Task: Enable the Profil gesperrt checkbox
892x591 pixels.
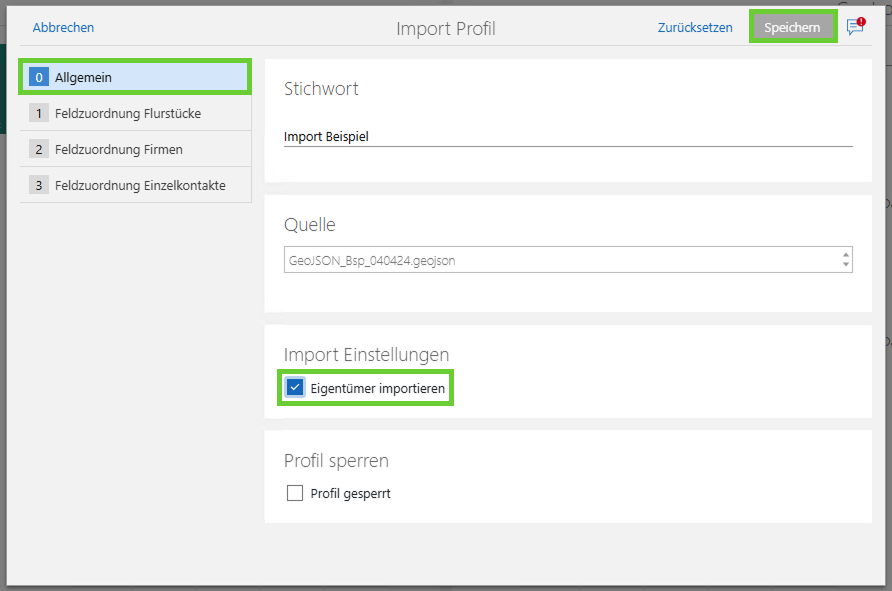Action: pyautogui.click(x=294, y=492)
